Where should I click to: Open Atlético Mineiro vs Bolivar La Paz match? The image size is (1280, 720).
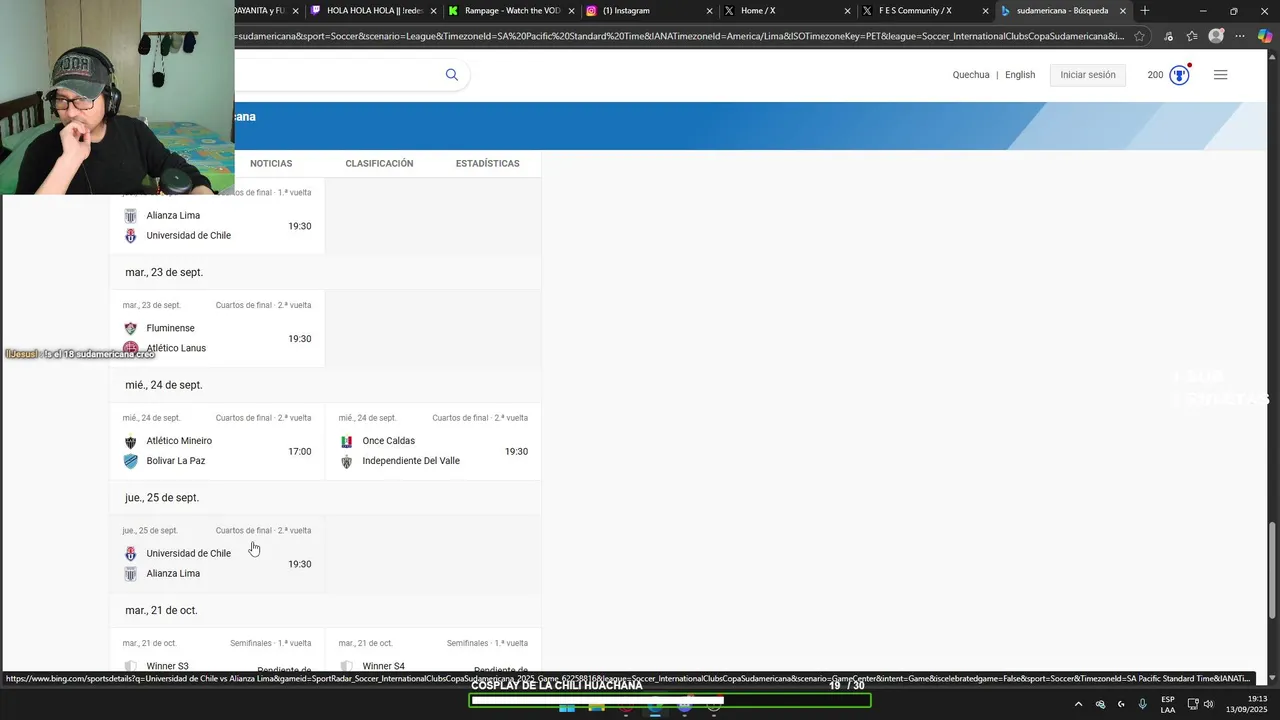click(x=217, y=442)
